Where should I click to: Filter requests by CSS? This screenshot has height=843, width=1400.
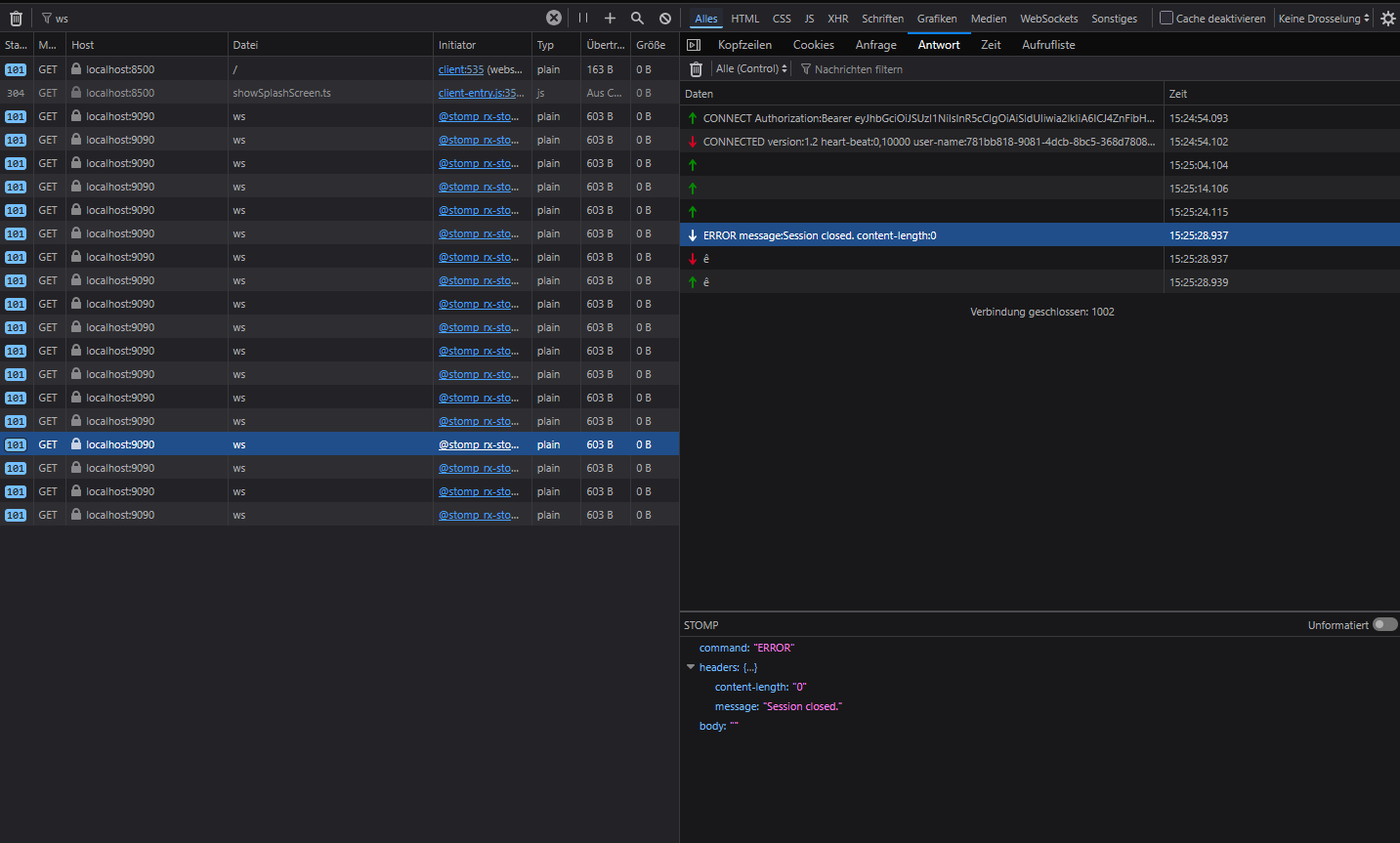[x=782, y=19]
